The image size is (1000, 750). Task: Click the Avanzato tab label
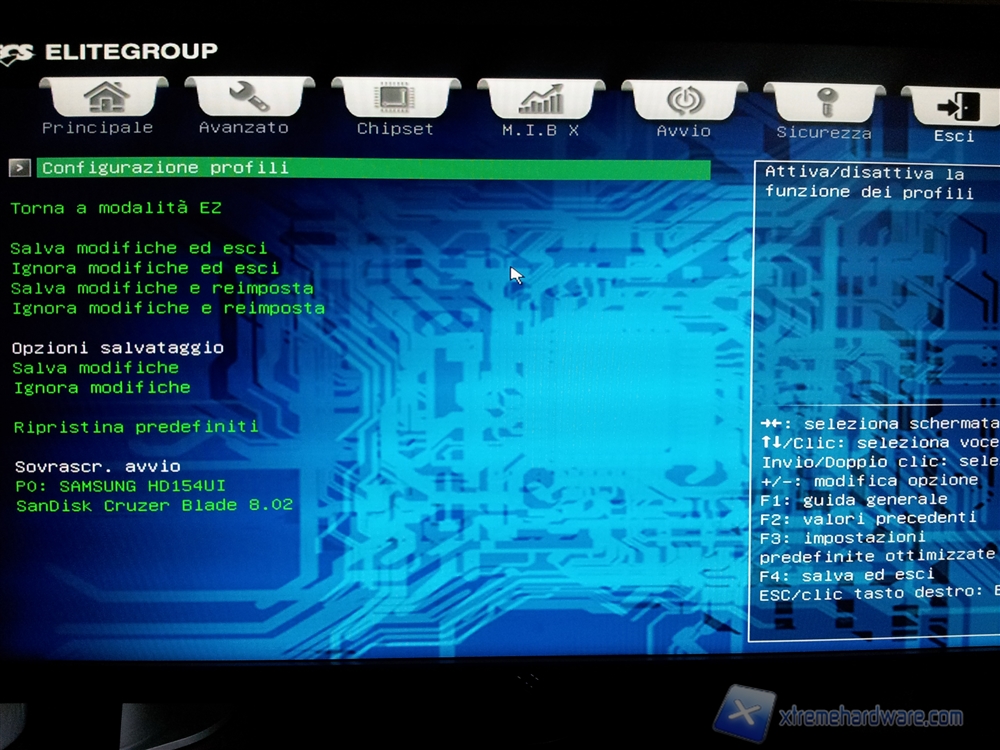[x=243, y=128]
